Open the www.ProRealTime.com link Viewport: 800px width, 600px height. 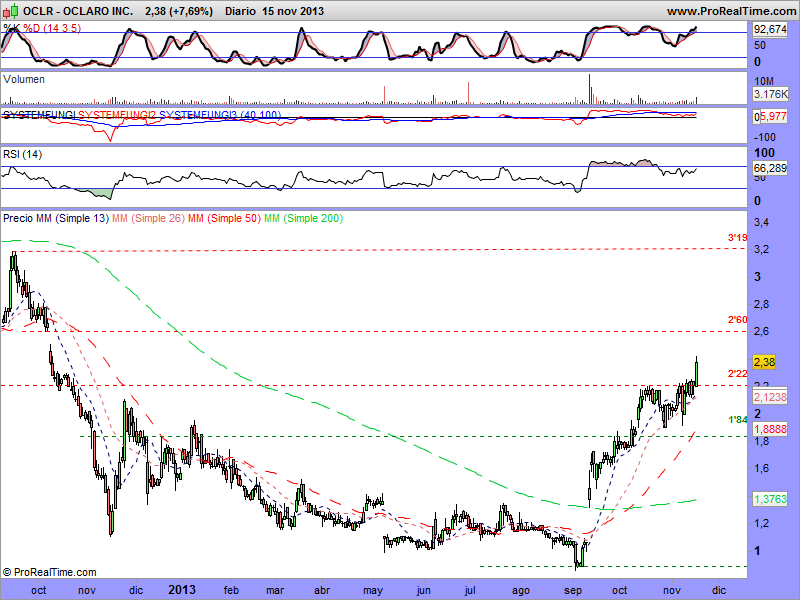(x=731, y=11)
